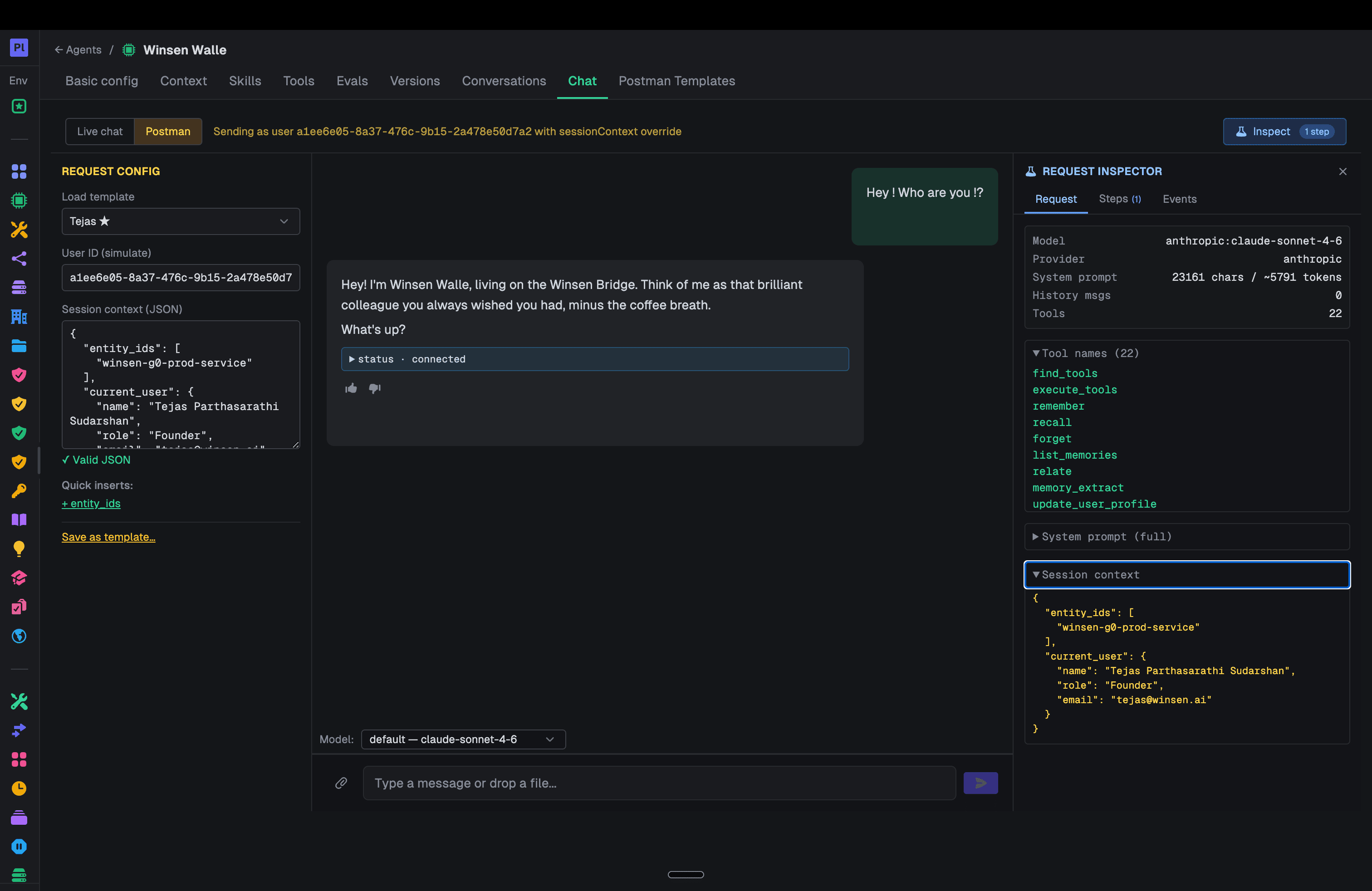Click the purple Pl logo icon

point(19,47)
